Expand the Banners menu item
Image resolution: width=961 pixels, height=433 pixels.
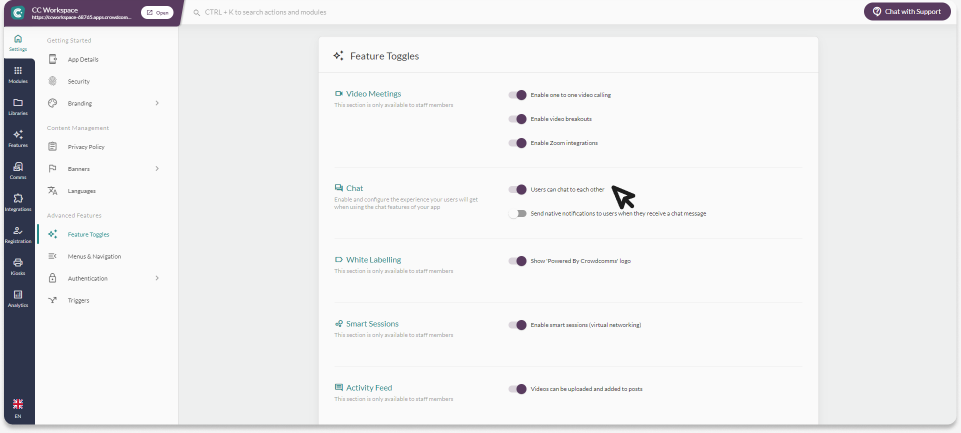(x=157, y=169)
